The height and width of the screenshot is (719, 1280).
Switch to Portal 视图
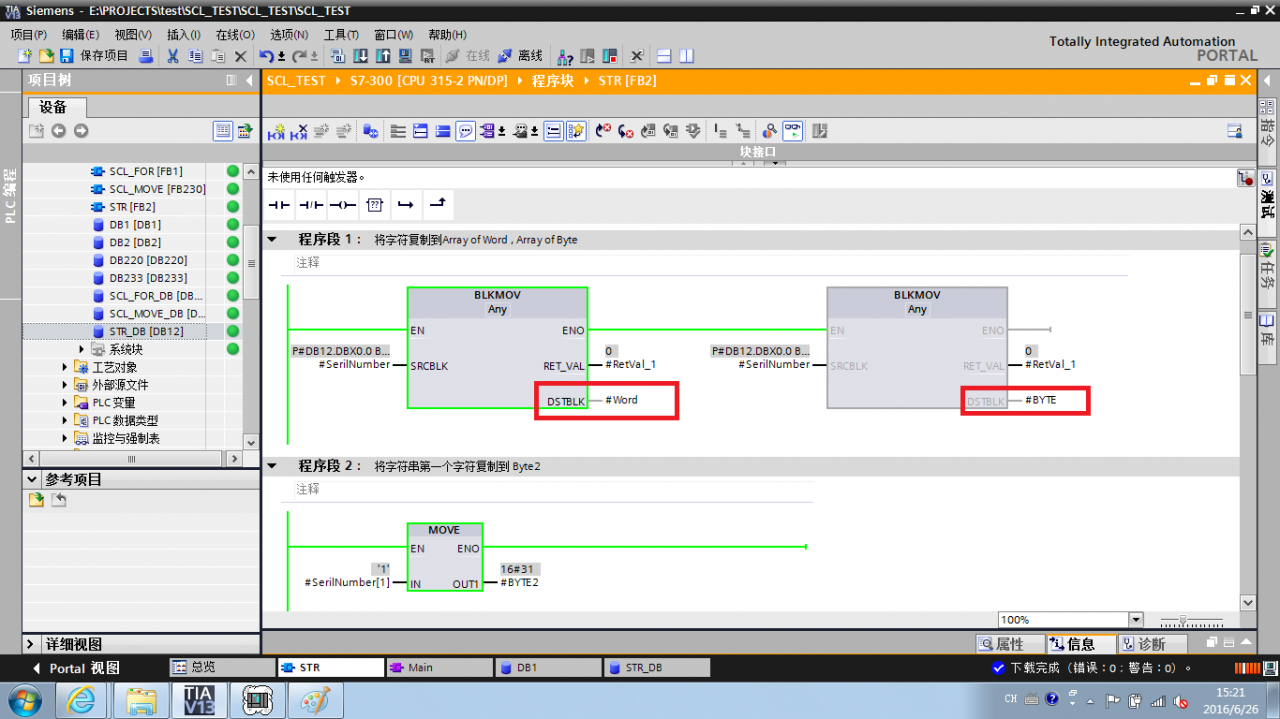tap(75, 668)
